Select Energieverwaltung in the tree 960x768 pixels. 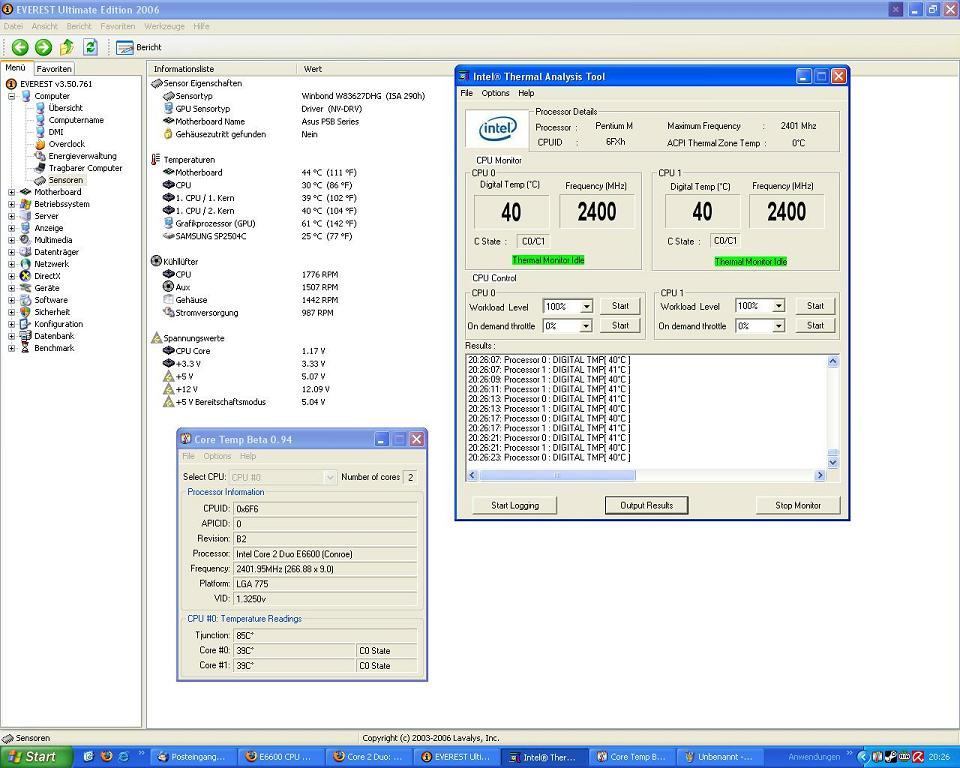82,156
